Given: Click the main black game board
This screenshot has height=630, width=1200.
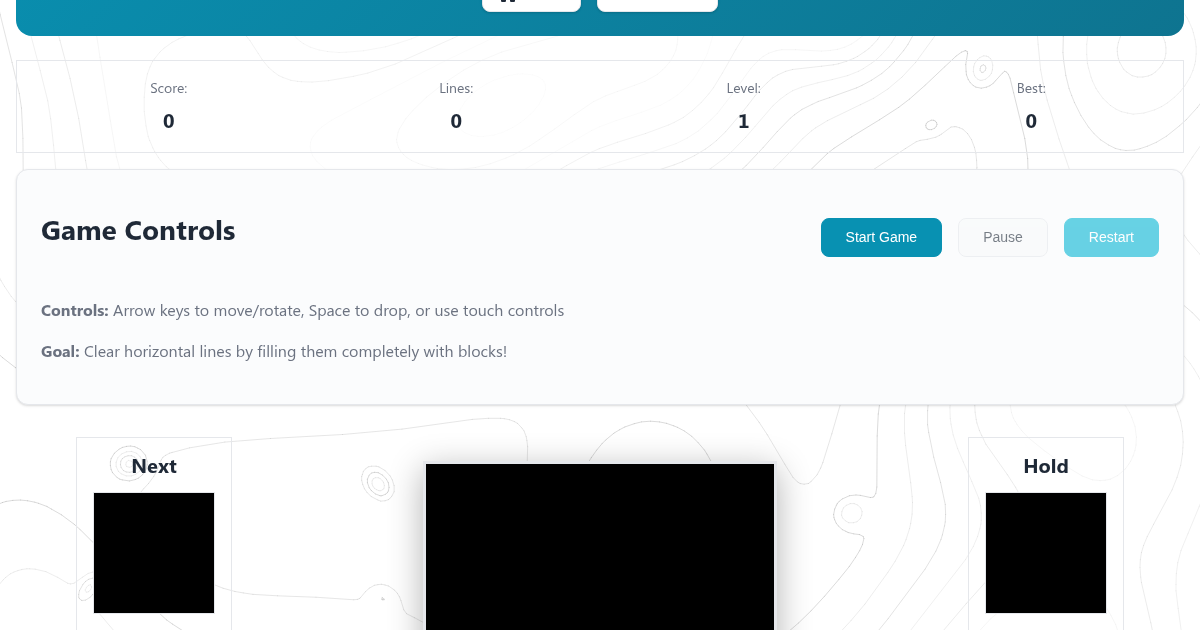Looking at the screenshot, I should pyautogui.click(x=600, y=547).
